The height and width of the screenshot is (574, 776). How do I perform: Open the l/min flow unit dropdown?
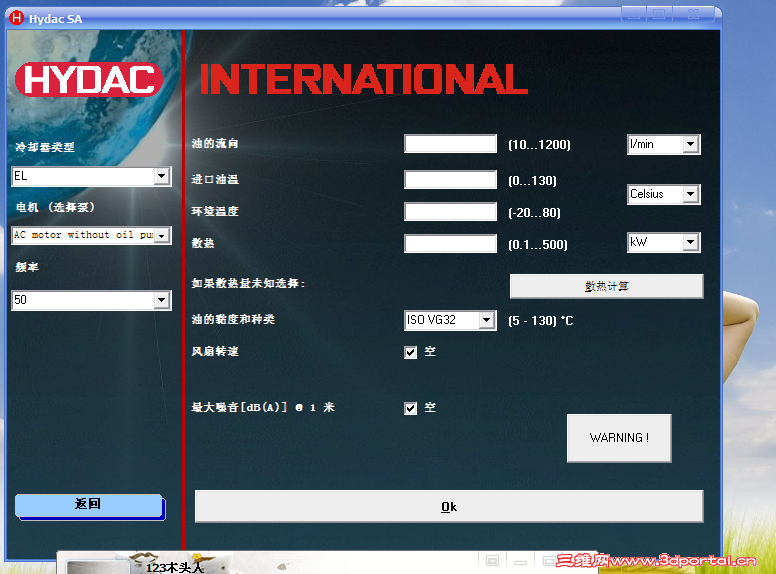[x=690, y=144]
